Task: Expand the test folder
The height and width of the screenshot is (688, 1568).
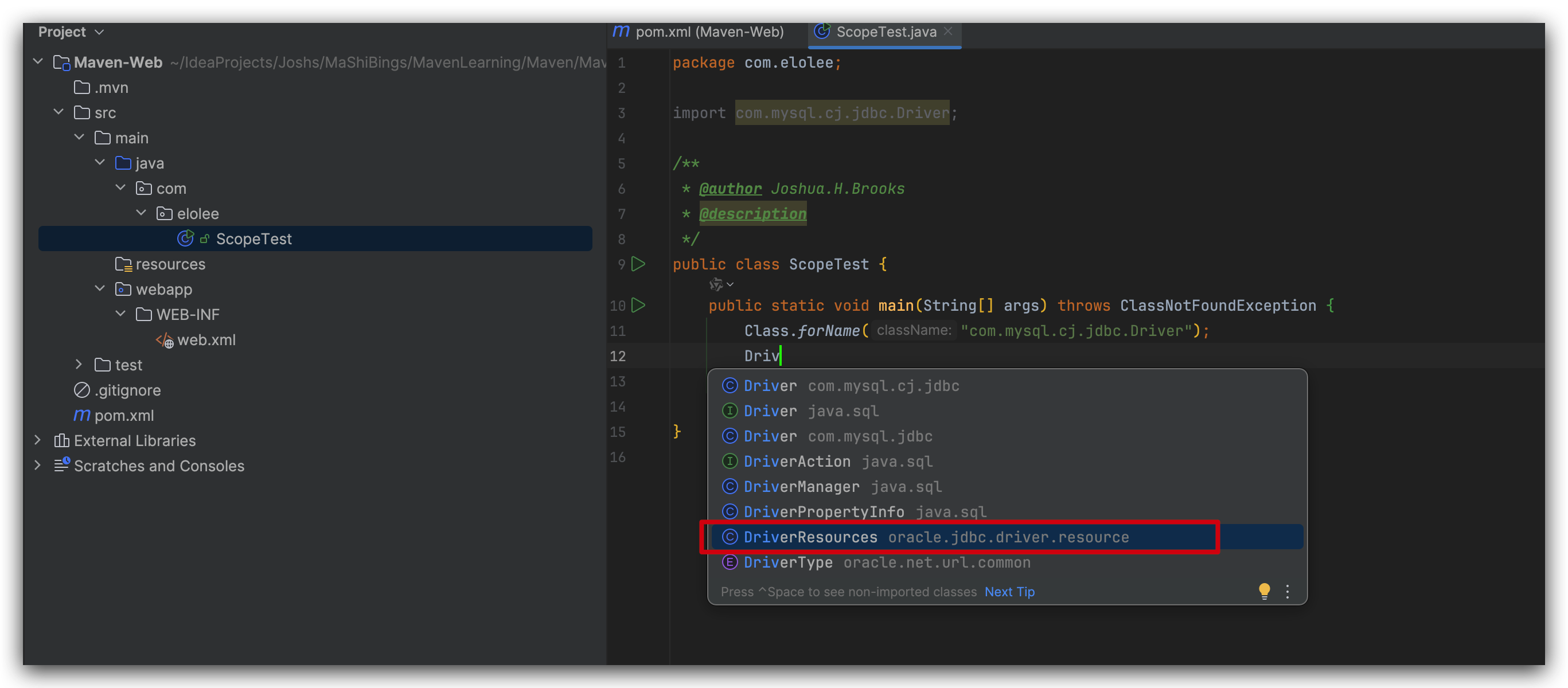Action: [x=79, y=365]
